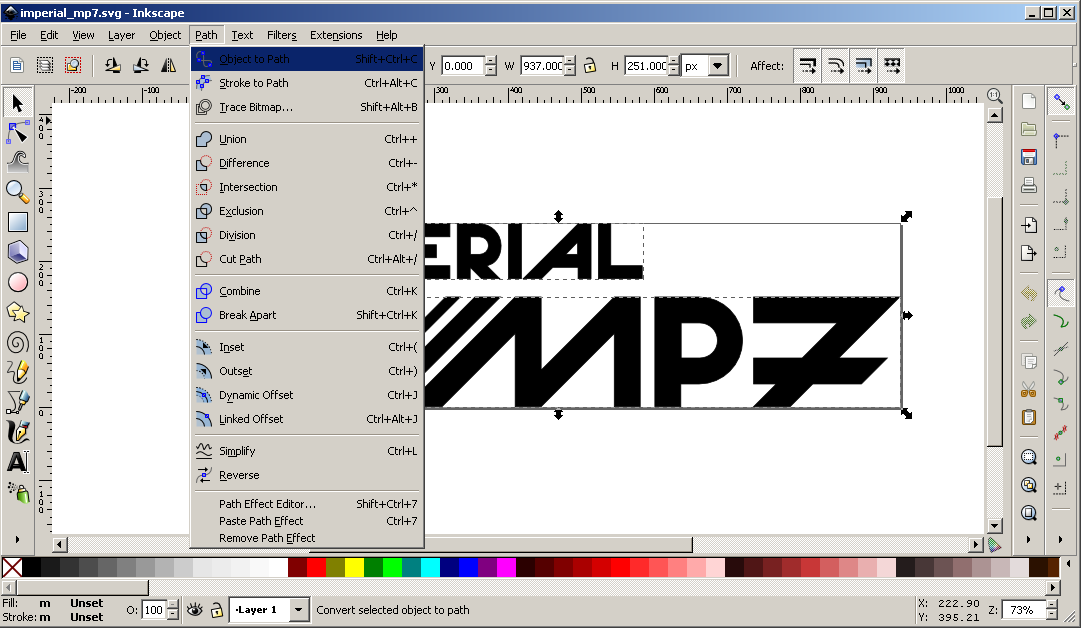Click the Print document icon
This screenshot has height=628, width=1081.
pos(1028,186)
